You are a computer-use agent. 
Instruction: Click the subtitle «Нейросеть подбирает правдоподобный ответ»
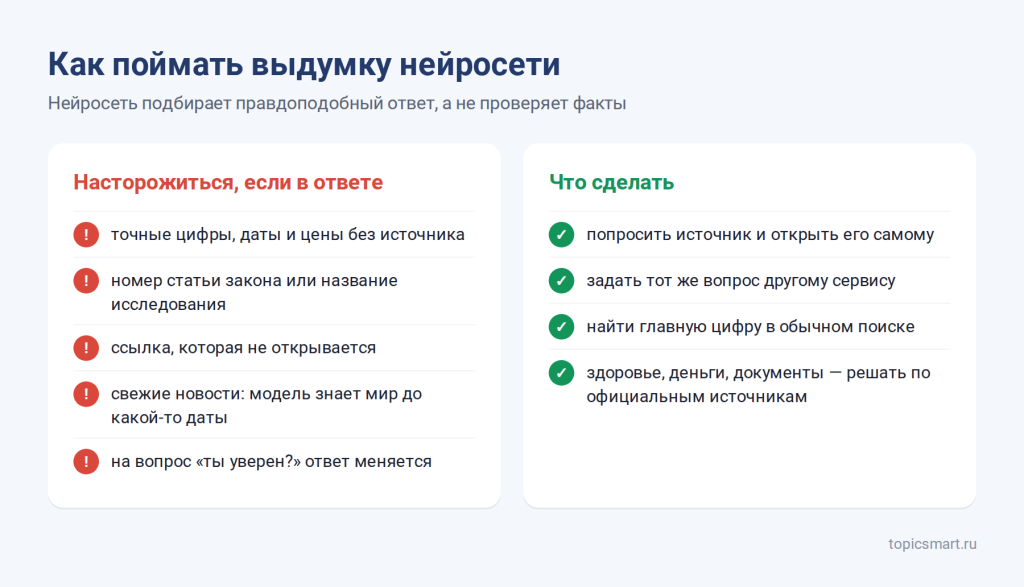point(242,103)
